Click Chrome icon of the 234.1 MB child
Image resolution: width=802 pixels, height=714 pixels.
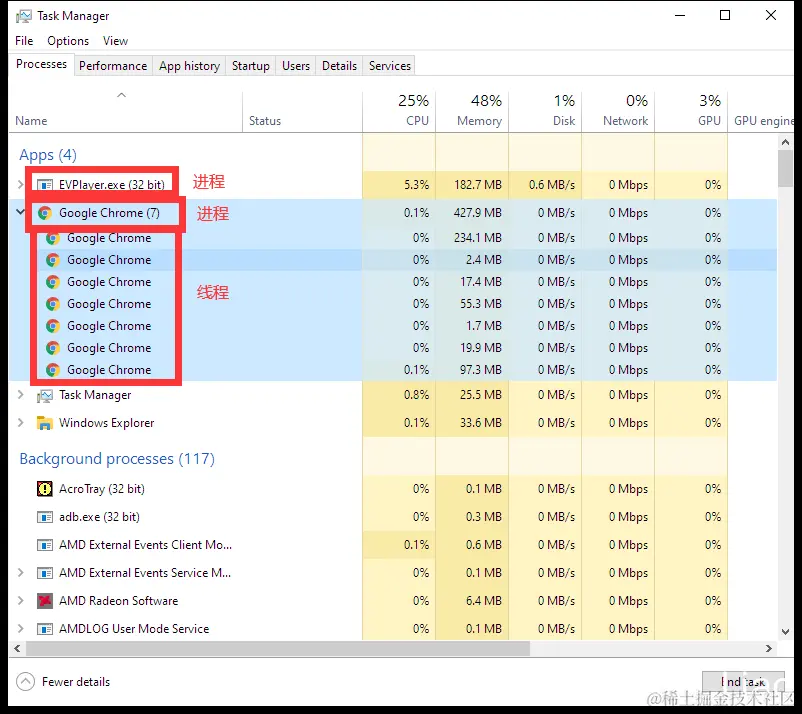53,238
